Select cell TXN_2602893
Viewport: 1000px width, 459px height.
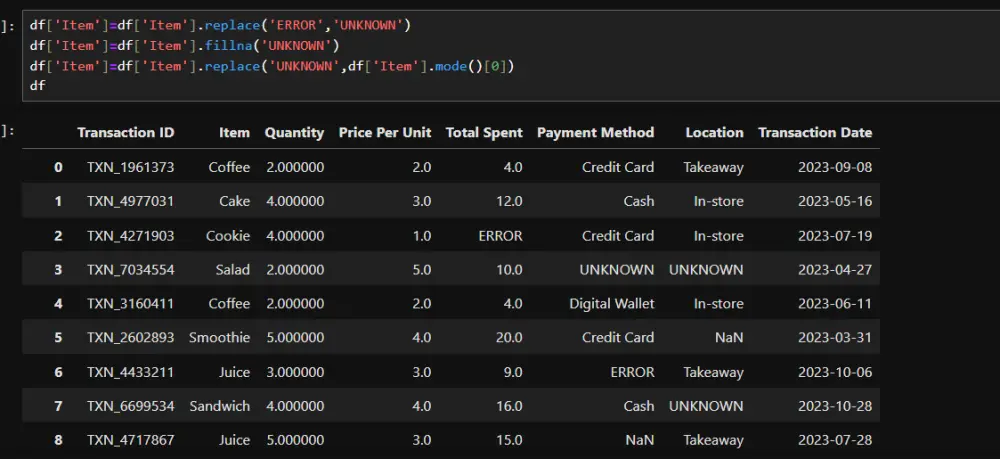(x=131, y=337)
